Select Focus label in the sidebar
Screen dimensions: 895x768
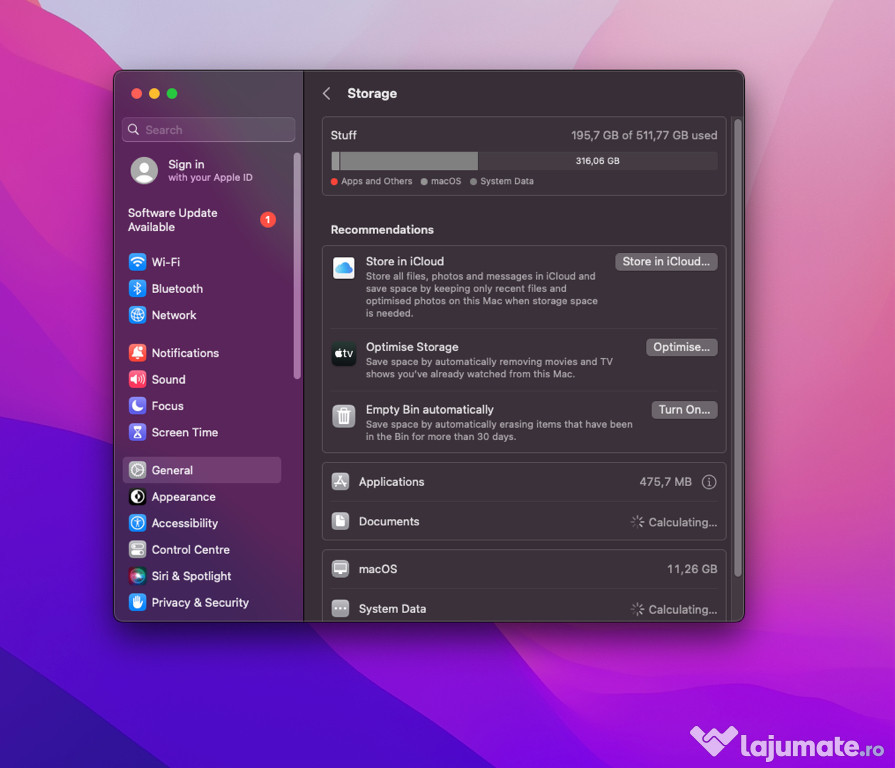pos(168,406)
